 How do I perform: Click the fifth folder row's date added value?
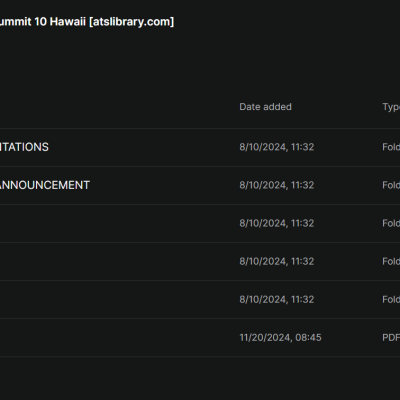point(277,299)
